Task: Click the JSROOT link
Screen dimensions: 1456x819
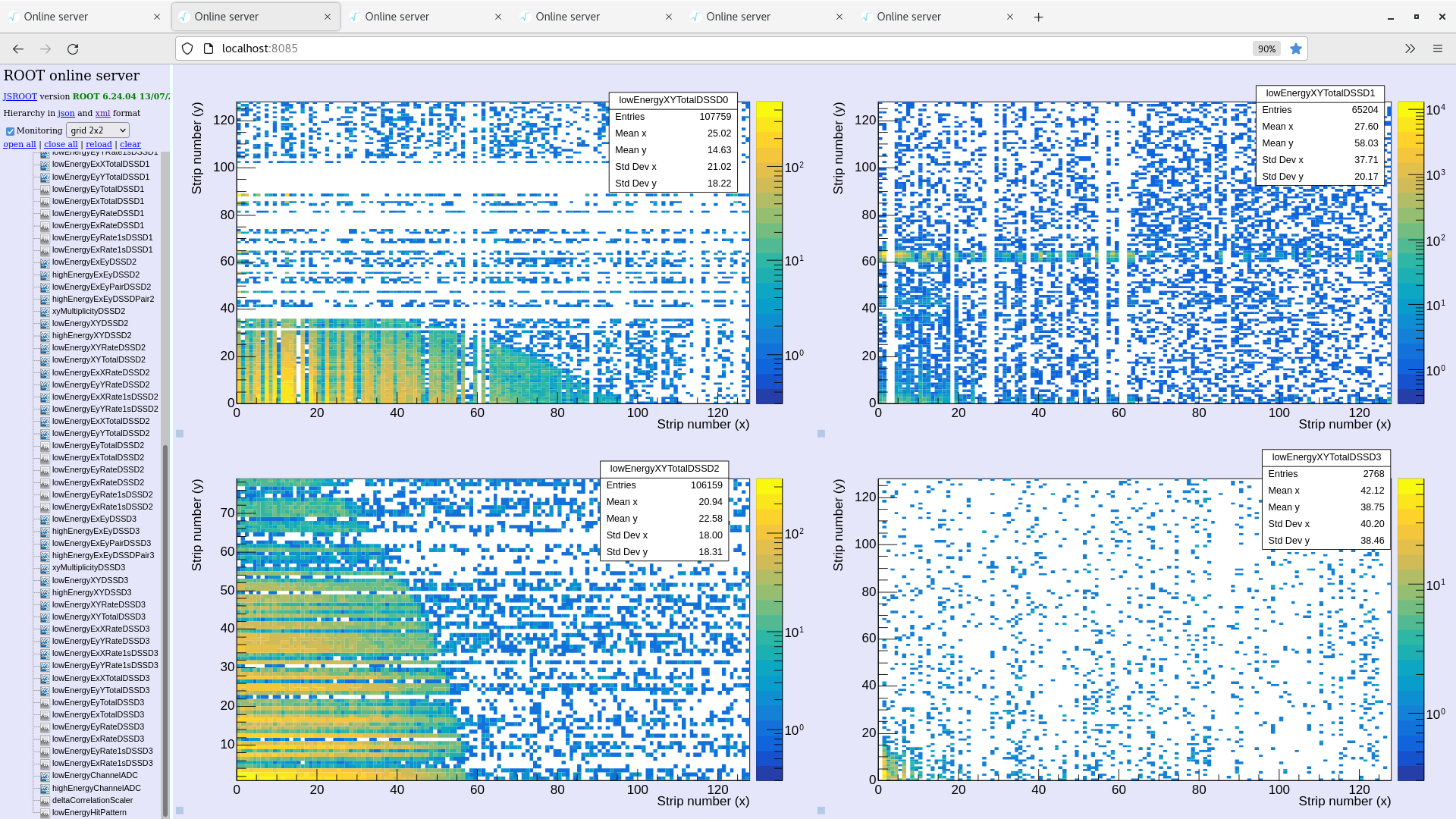Action: (20, 96)
